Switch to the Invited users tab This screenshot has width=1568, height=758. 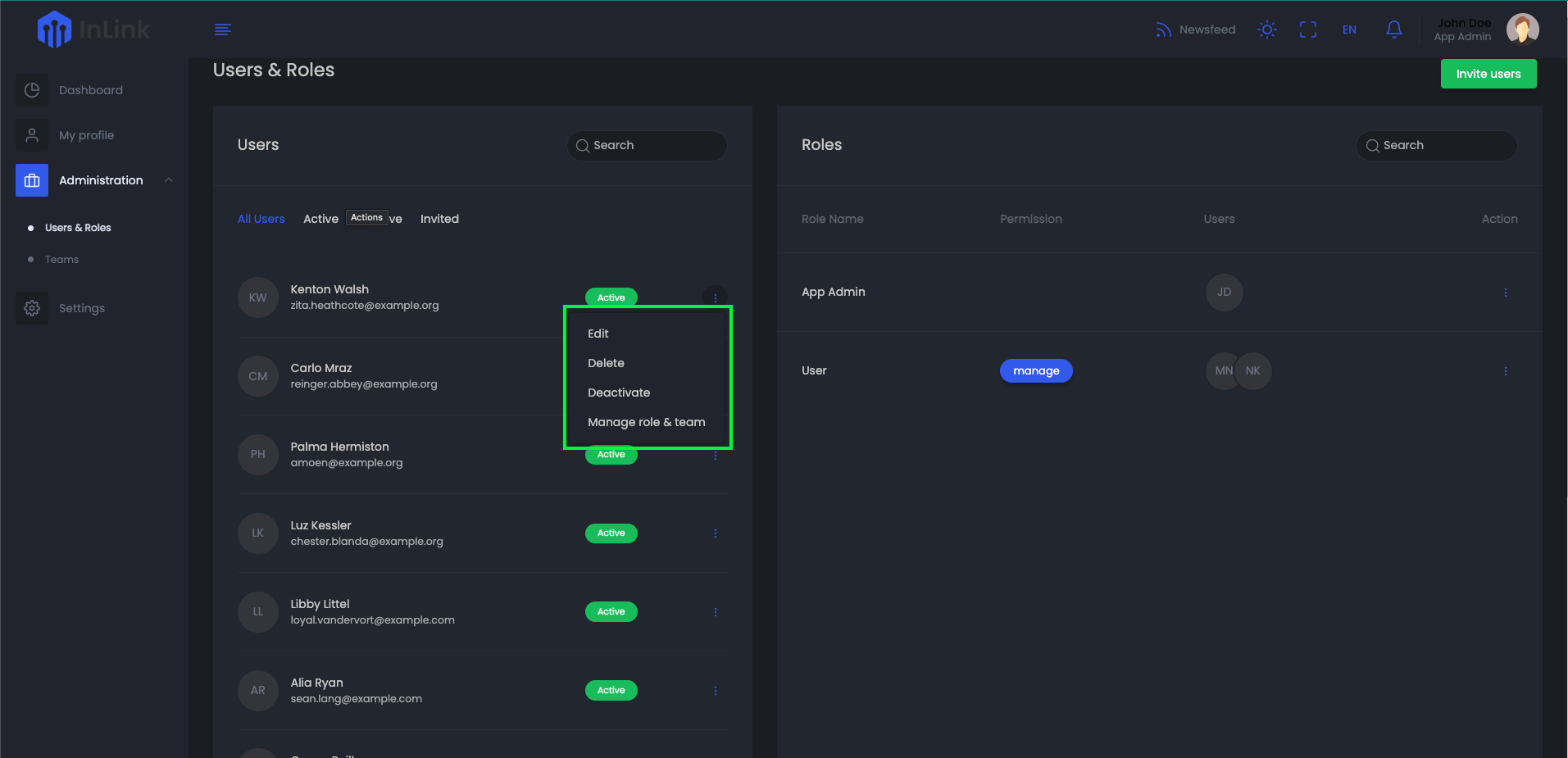pos(439,219)
